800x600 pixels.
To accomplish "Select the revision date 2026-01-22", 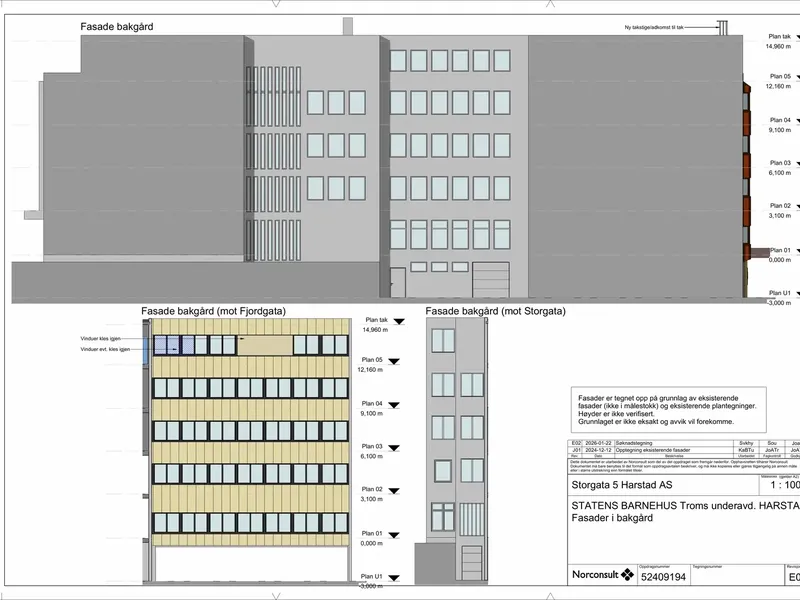I will [598, 443].
